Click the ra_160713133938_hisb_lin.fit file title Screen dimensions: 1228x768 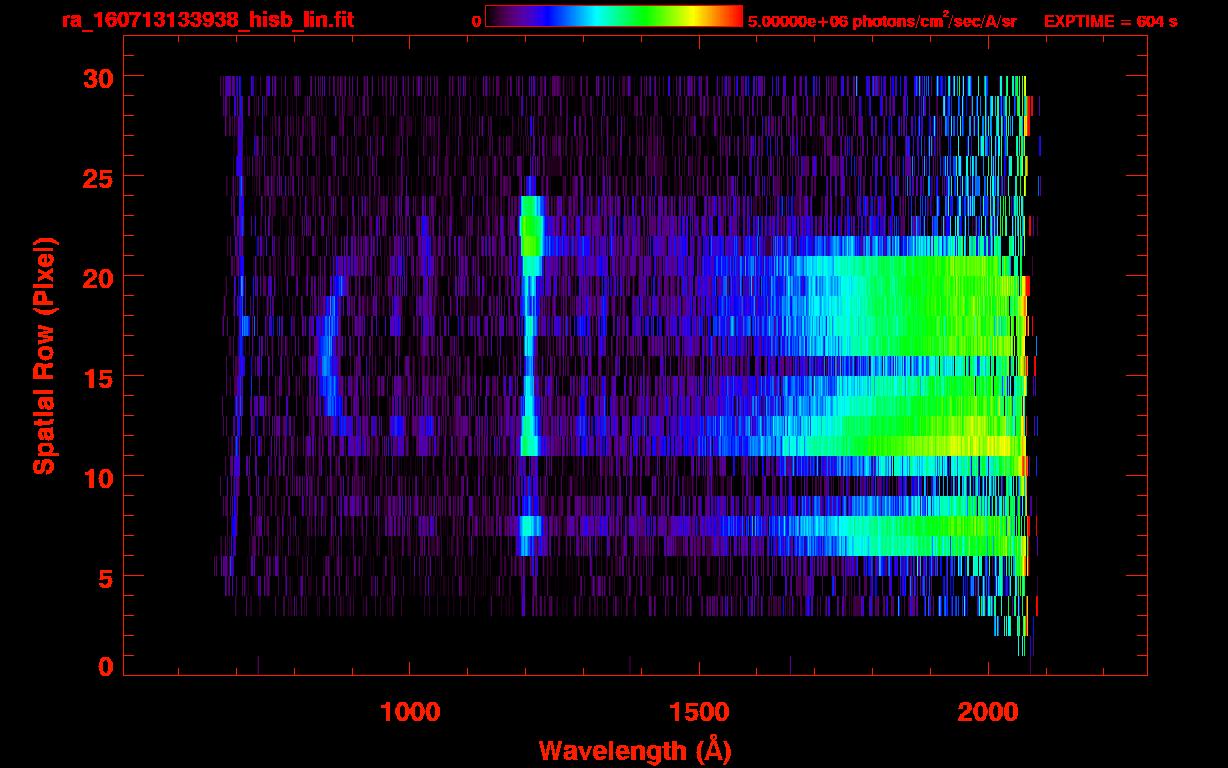(x=207, y=20)
